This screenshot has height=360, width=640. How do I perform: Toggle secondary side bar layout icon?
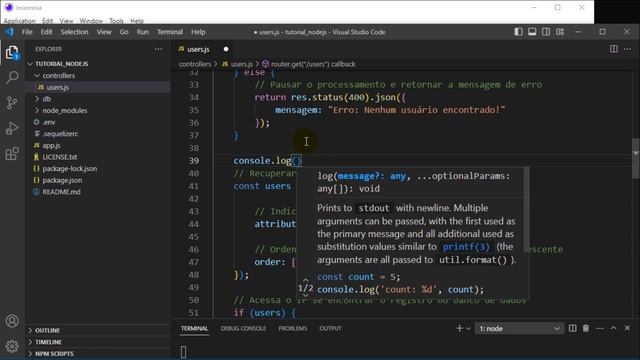(546, 32)
